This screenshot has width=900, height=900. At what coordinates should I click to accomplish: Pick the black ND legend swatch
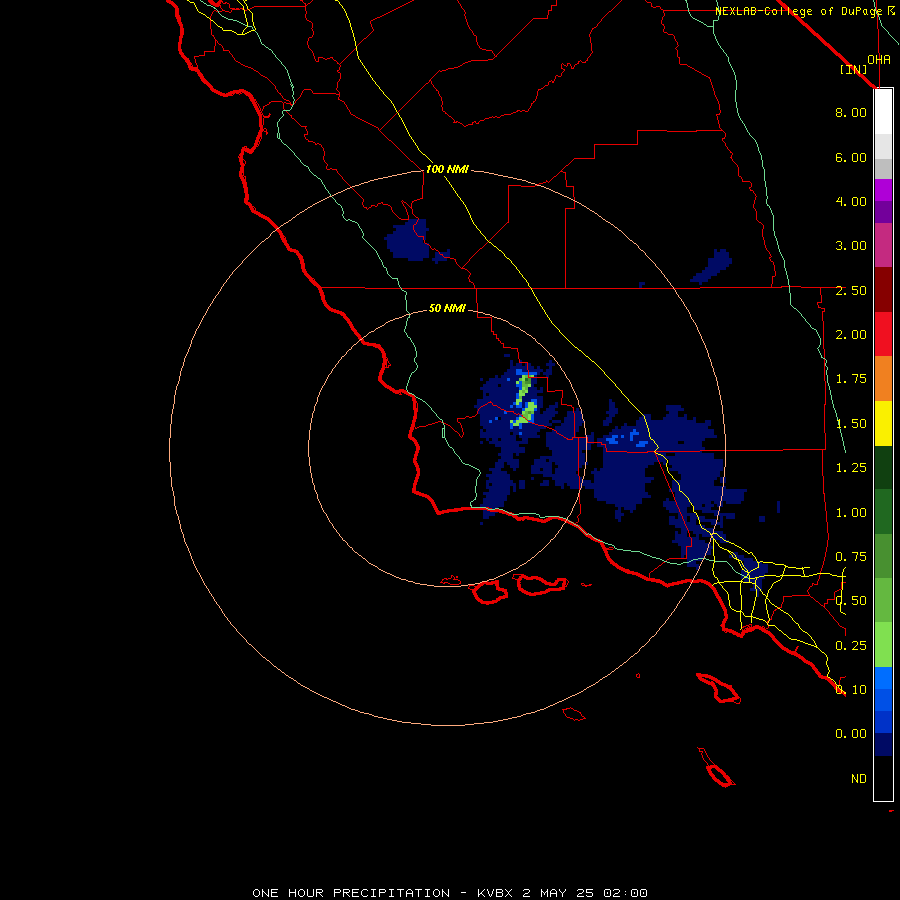pyautogui.click(x=883, y=778)
